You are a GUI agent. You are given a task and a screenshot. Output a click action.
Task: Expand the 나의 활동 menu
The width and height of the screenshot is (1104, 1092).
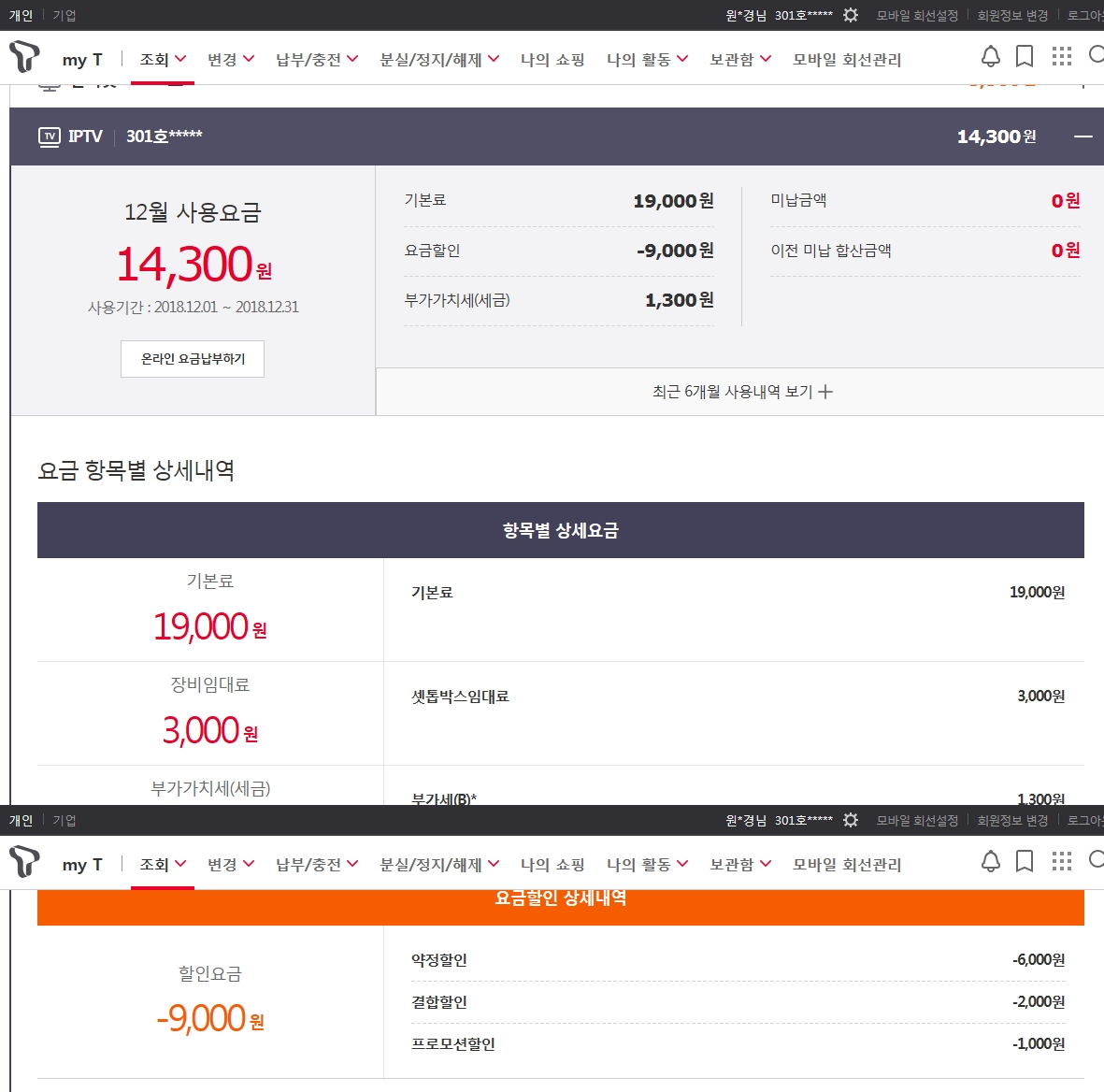[647, 60]
